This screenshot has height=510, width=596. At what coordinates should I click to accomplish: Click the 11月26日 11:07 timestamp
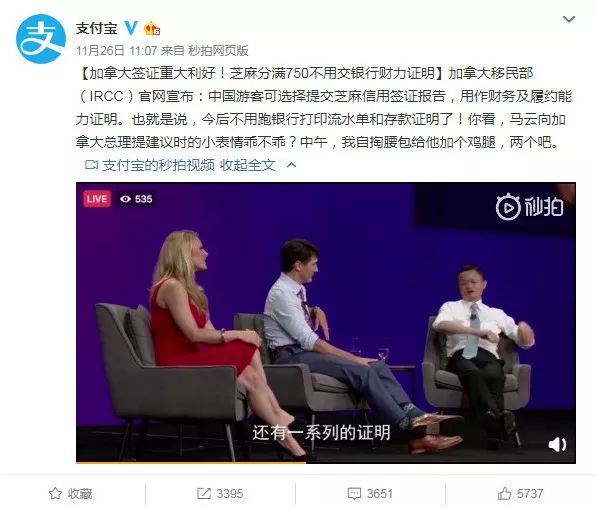coord(116,50)
